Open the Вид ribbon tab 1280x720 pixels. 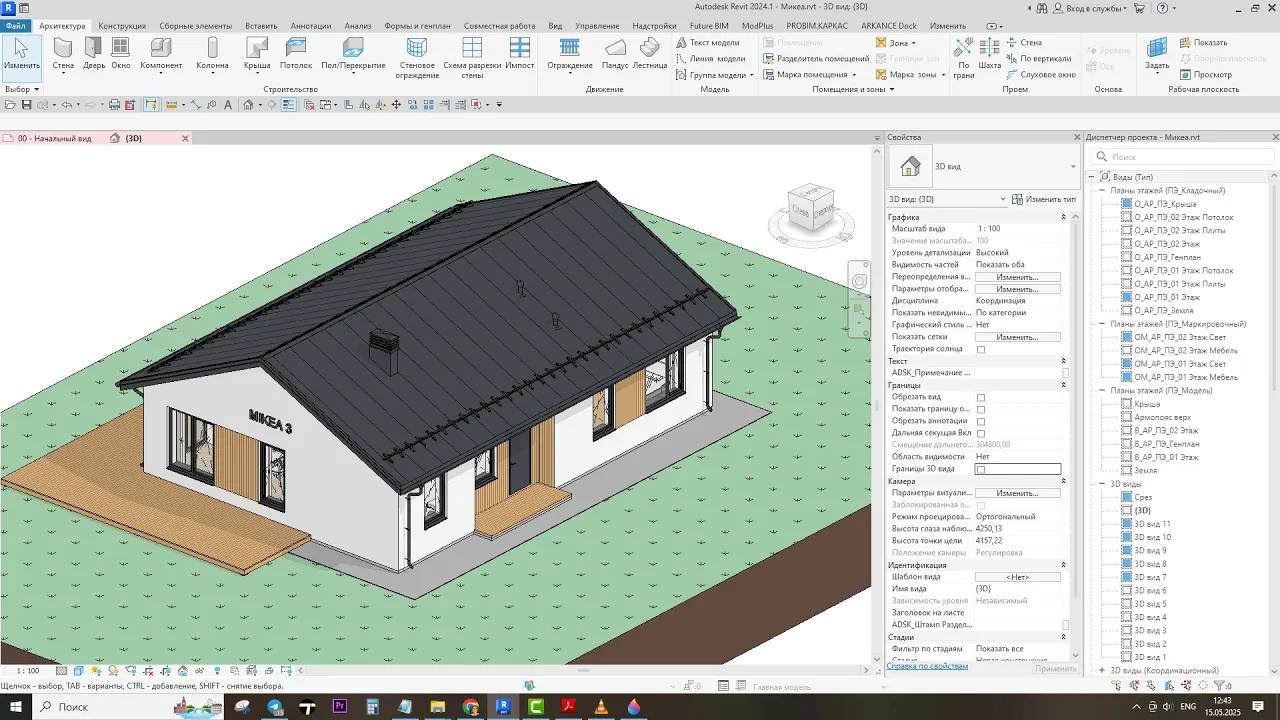(556, 26)
